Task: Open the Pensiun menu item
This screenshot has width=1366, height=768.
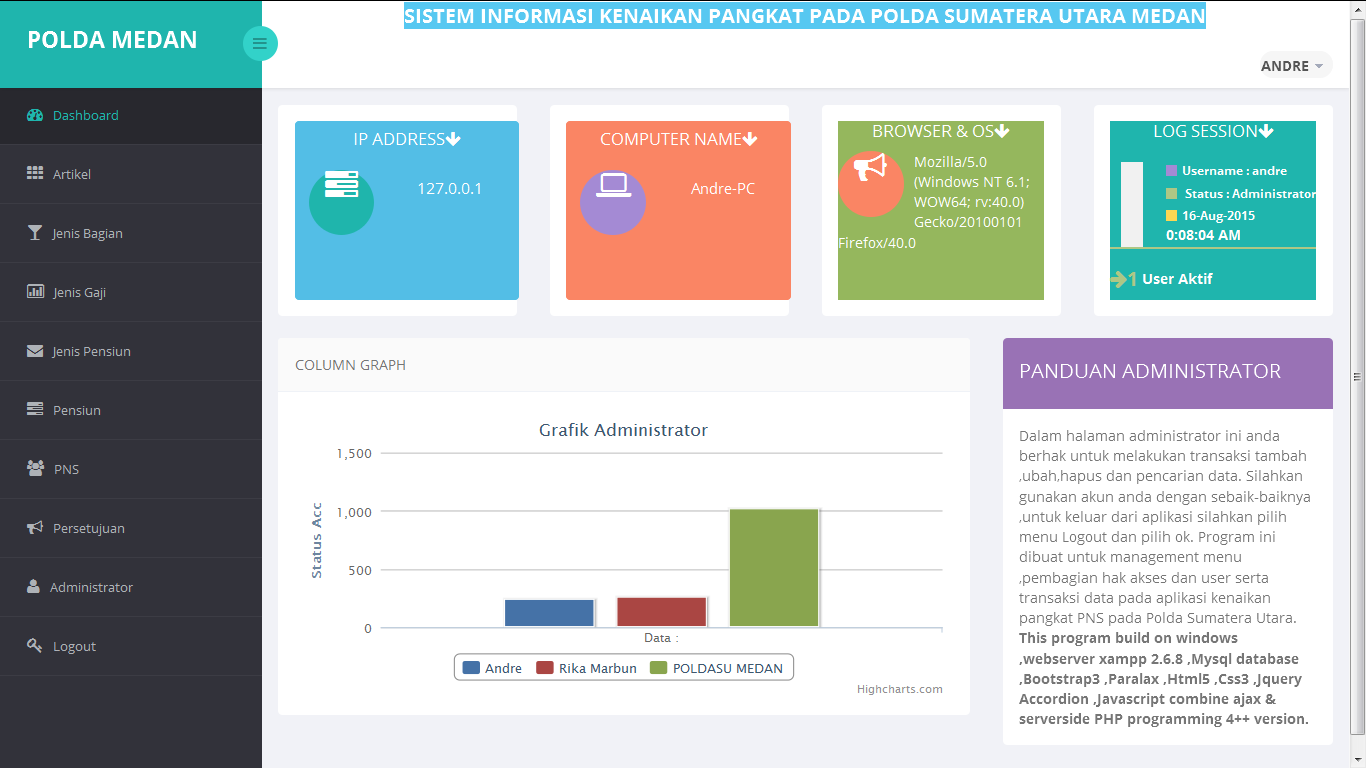Action: (77, 410)
